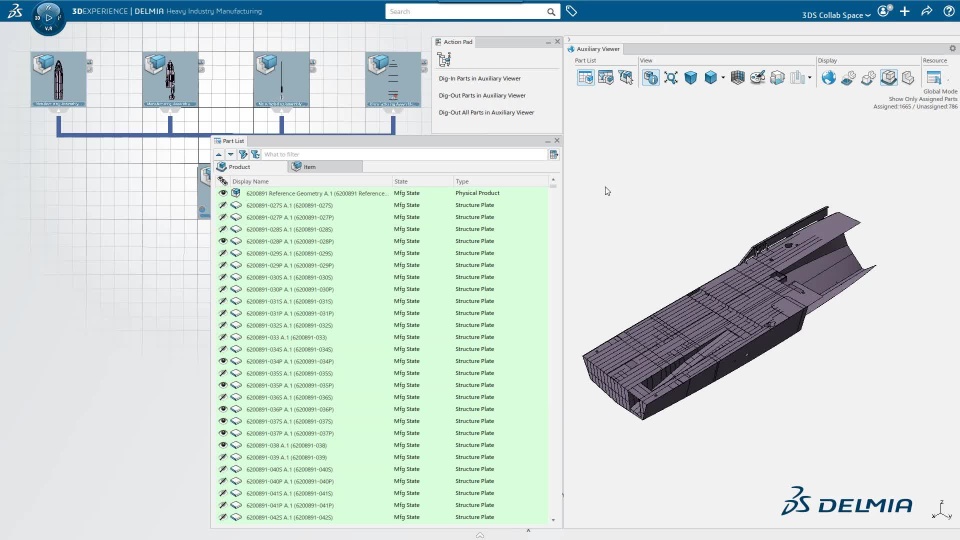Select the Part List panel tab
960x540 pixels.
click(229, 141)
